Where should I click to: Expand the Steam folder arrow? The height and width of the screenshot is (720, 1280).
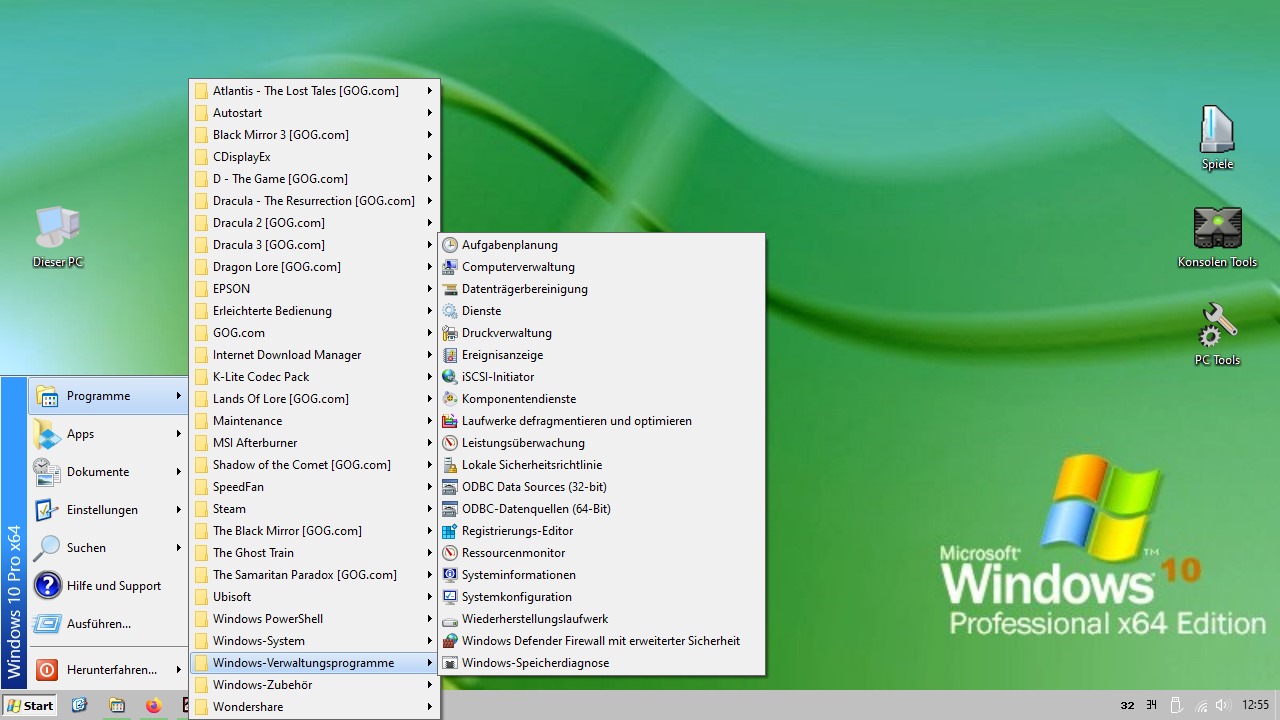coord(430,509)
